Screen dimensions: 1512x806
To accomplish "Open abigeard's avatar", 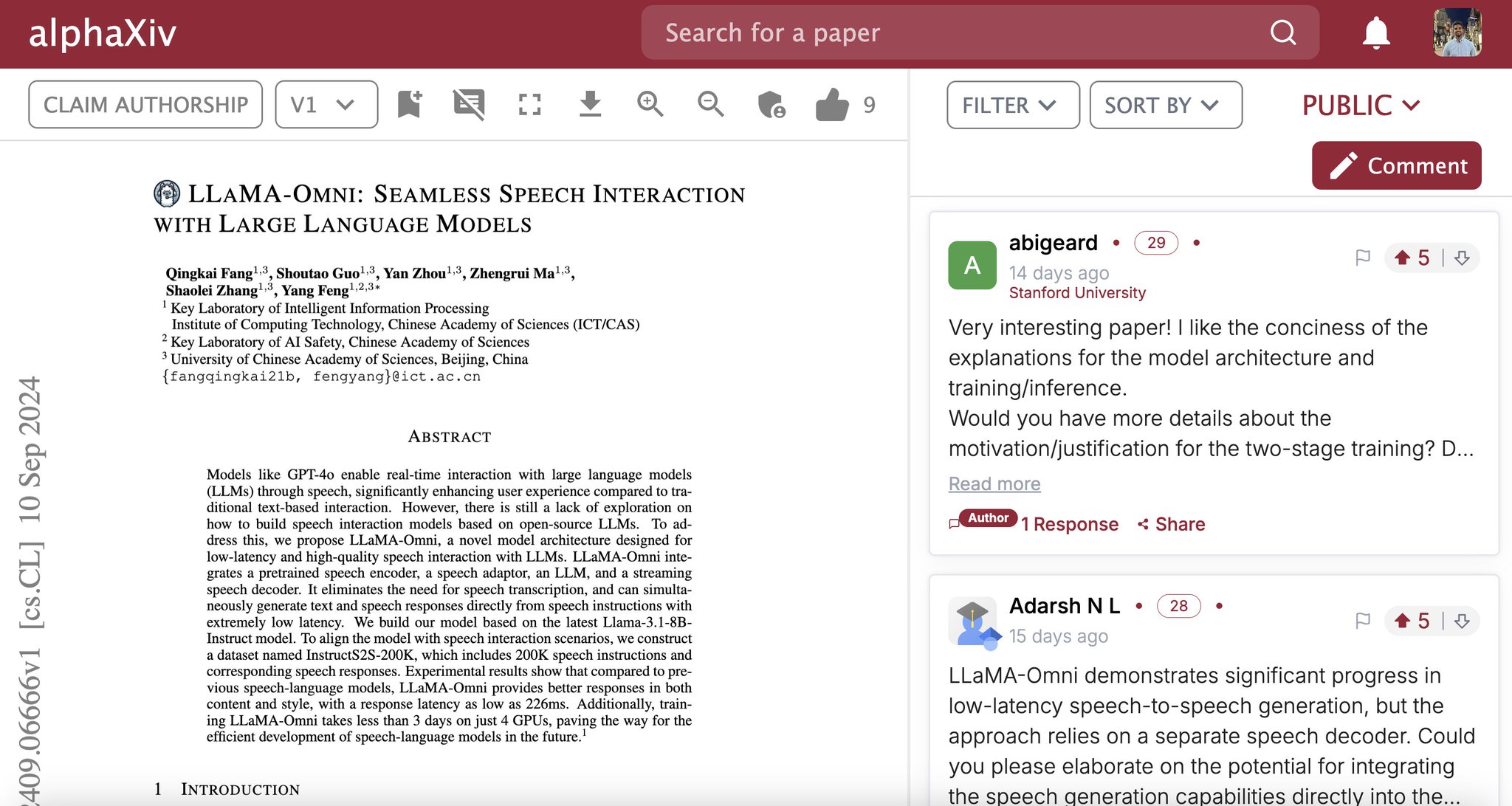I will pos(972,265).
